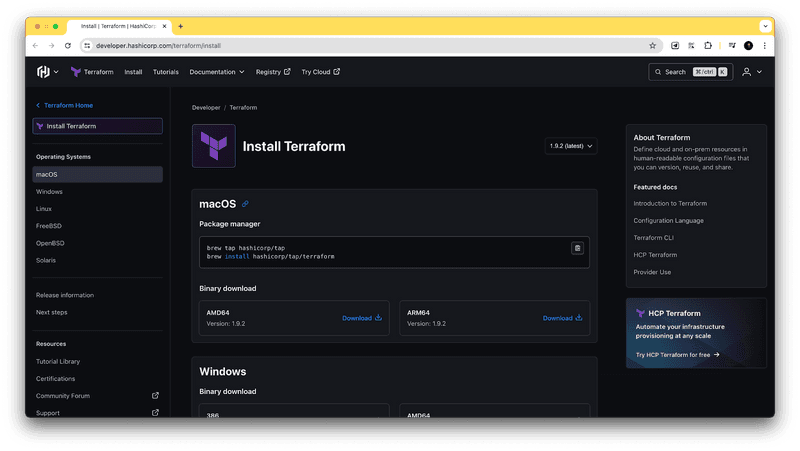The image size is (800, 451).
Task: Bookmark page with star icon
Action: click(x=653, y=45)
